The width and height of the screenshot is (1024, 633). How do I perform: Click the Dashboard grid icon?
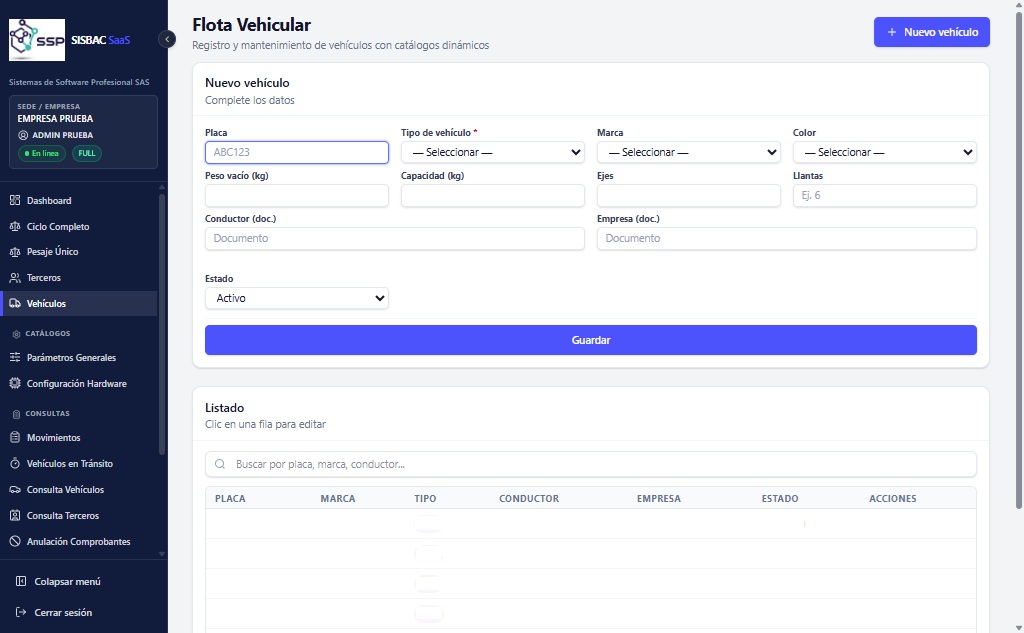[15, 201]
